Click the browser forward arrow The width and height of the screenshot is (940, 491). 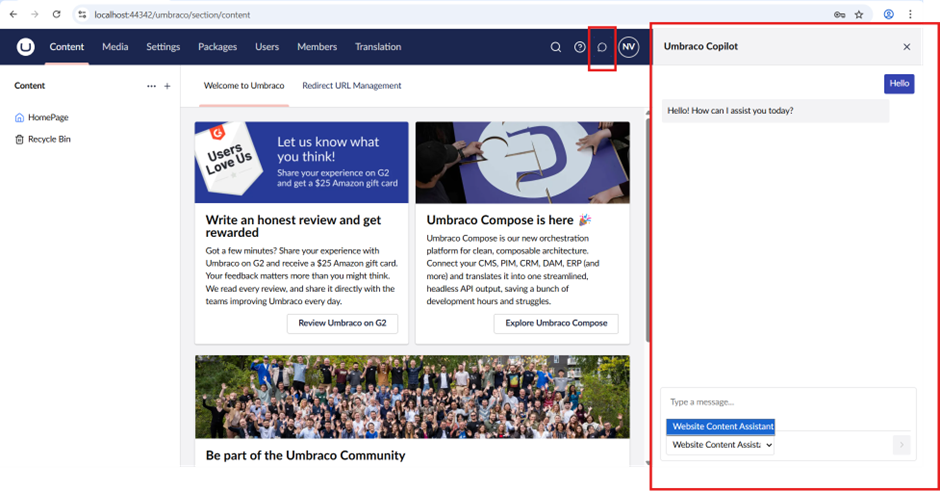pyautogui.click(x=35, y=14)
